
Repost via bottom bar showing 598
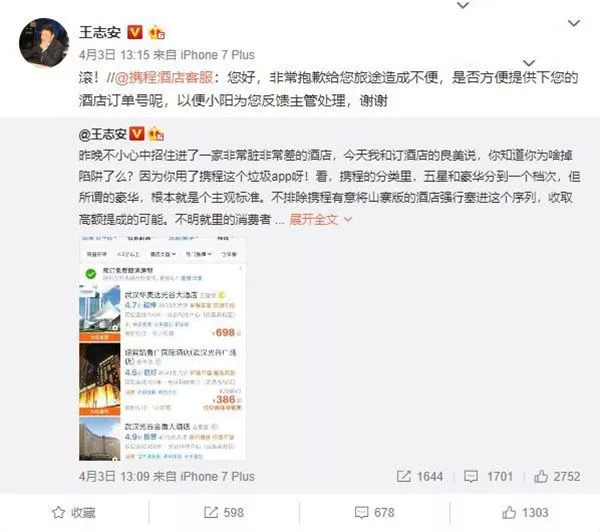[224, 512]
